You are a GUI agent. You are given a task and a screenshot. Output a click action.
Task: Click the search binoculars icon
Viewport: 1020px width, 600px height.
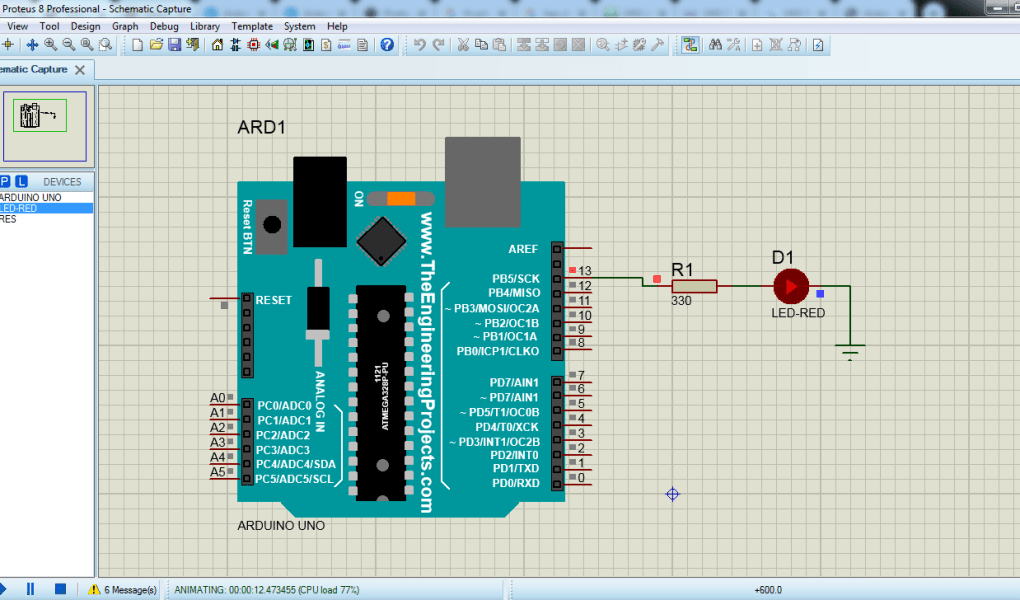click(x=716, y=45)
